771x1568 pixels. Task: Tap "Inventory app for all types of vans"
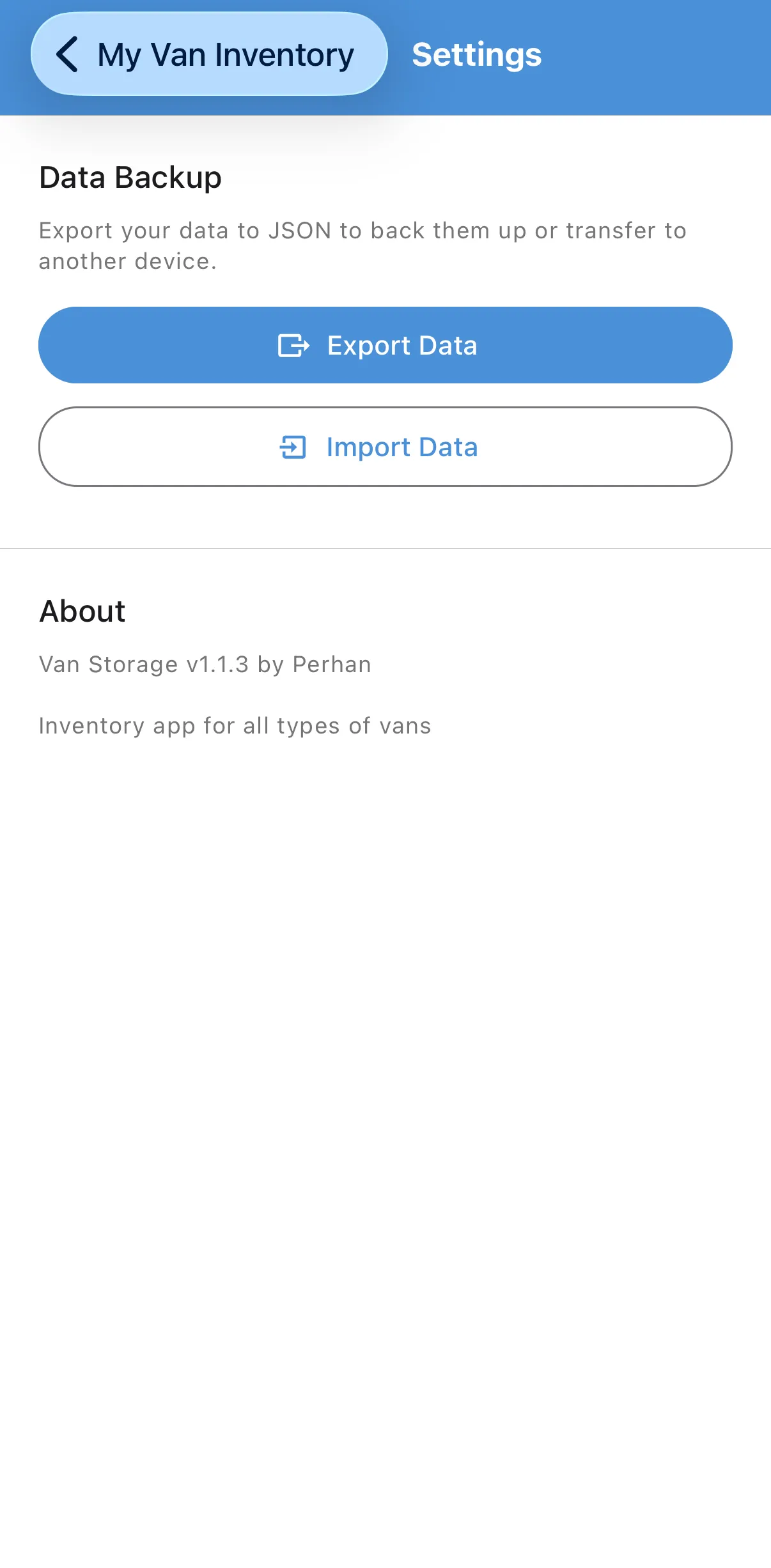pyautogui.click(x=235, y=726)
